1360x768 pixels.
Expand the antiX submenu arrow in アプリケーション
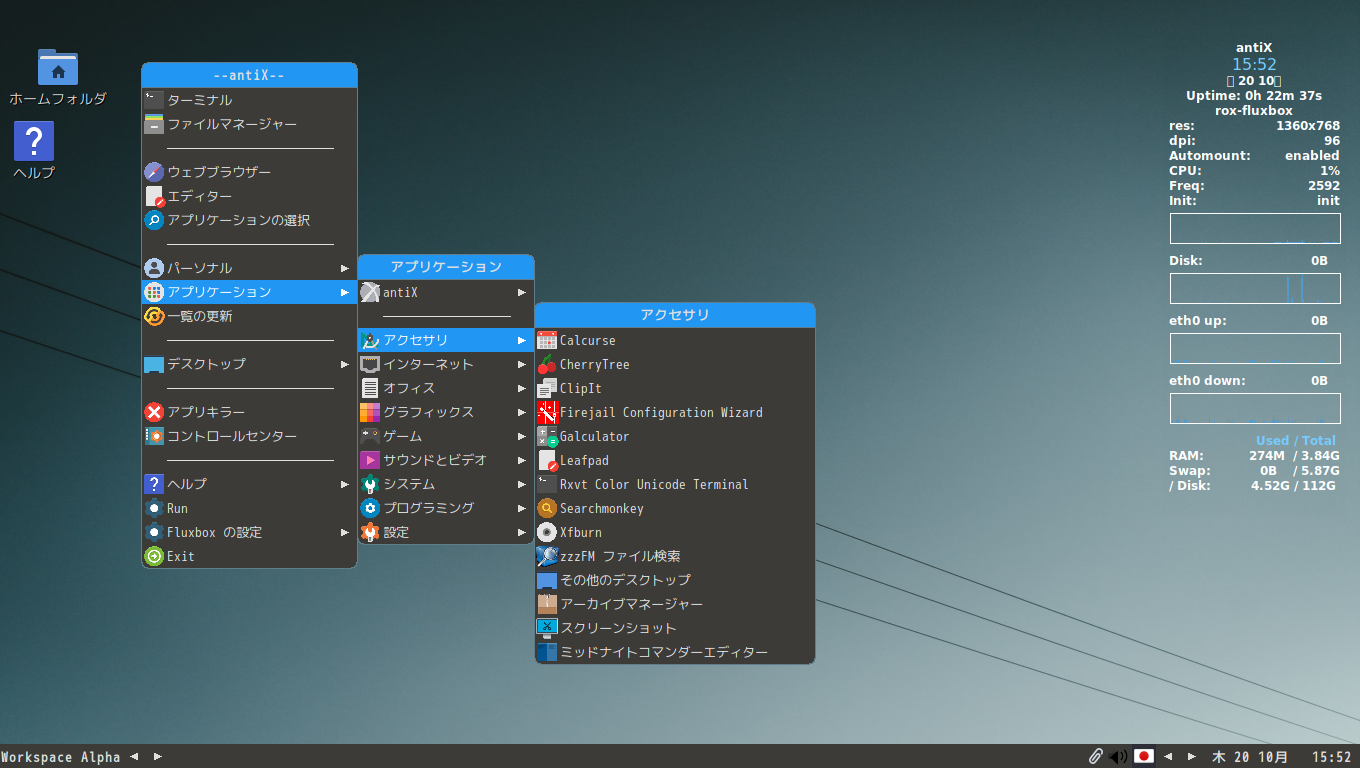tap(522, 292)
